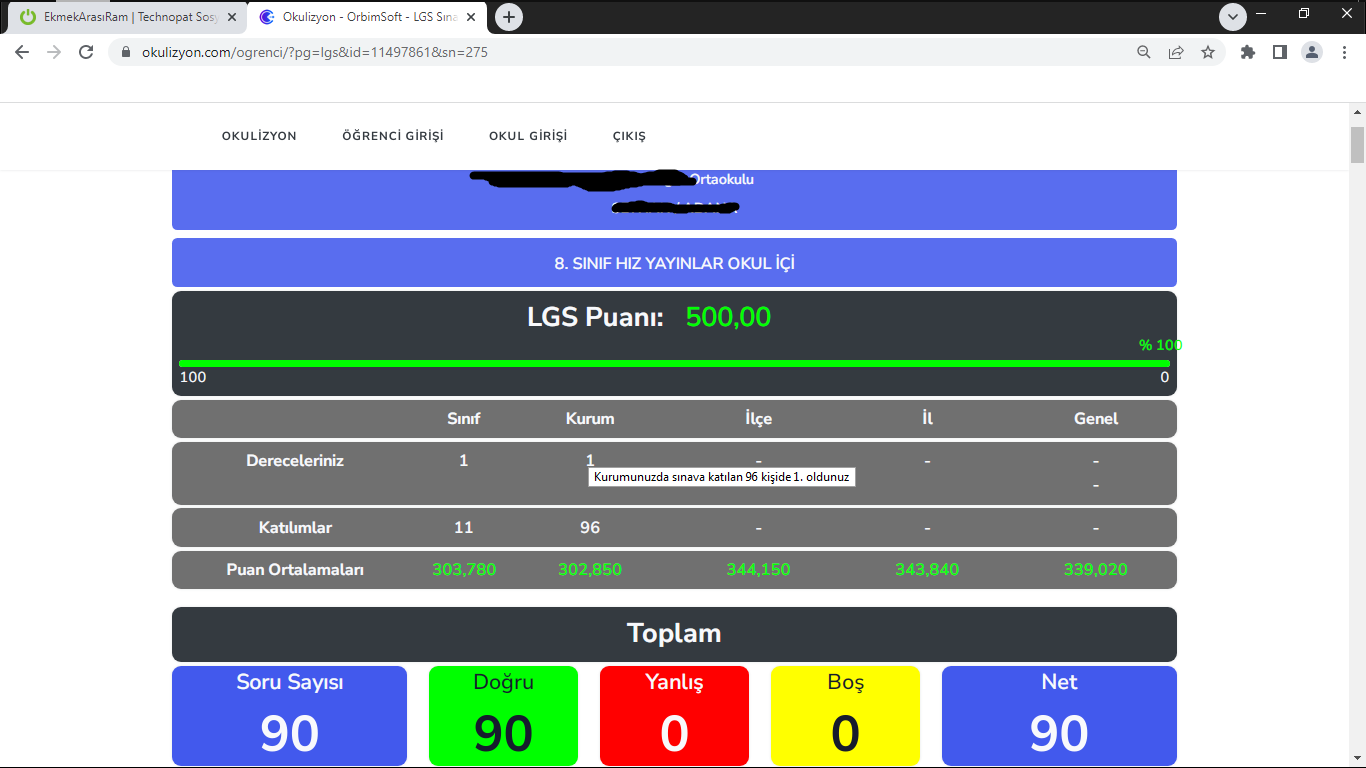Image resolution: width=1366 pixels, height=768 pixels.
Task: Click the Sınıf average 303,780
Action: click(x=464, y=570)
